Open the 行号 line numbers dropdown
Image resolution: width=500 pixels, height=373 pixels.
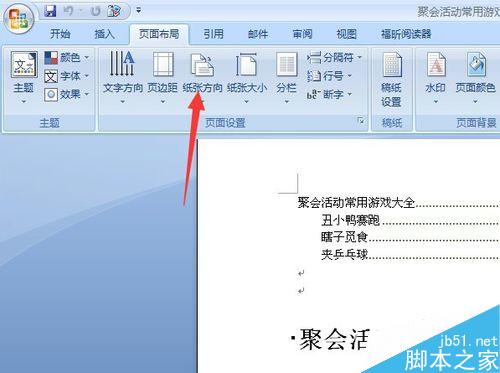[x=329, y=76]
